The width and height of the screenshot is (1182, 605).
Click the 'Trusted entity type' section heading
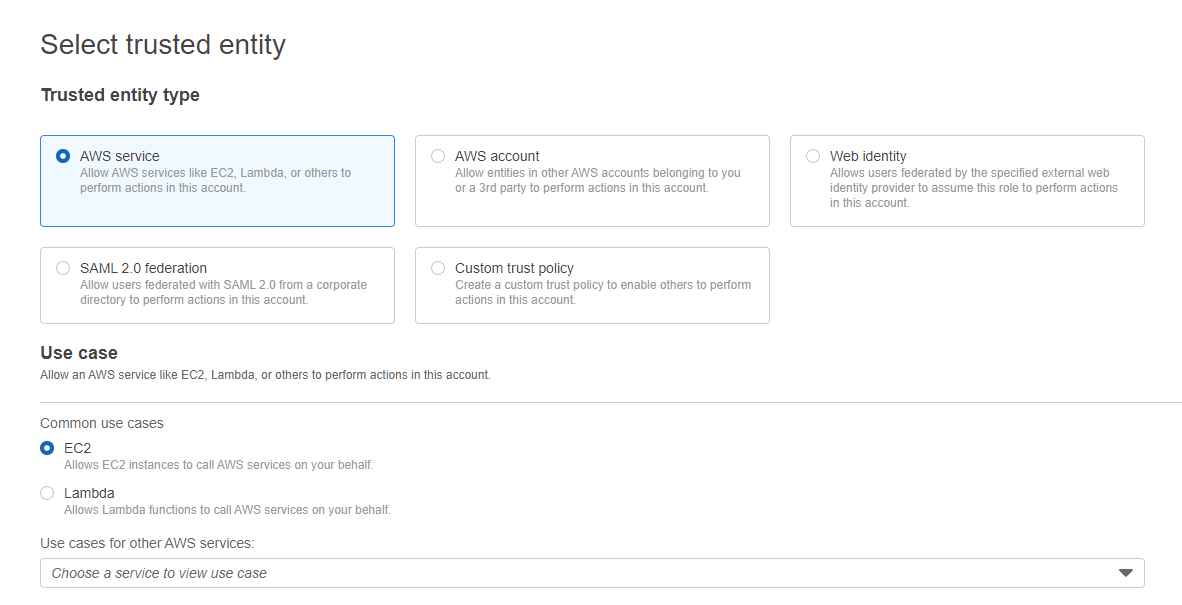click(120, 95)
